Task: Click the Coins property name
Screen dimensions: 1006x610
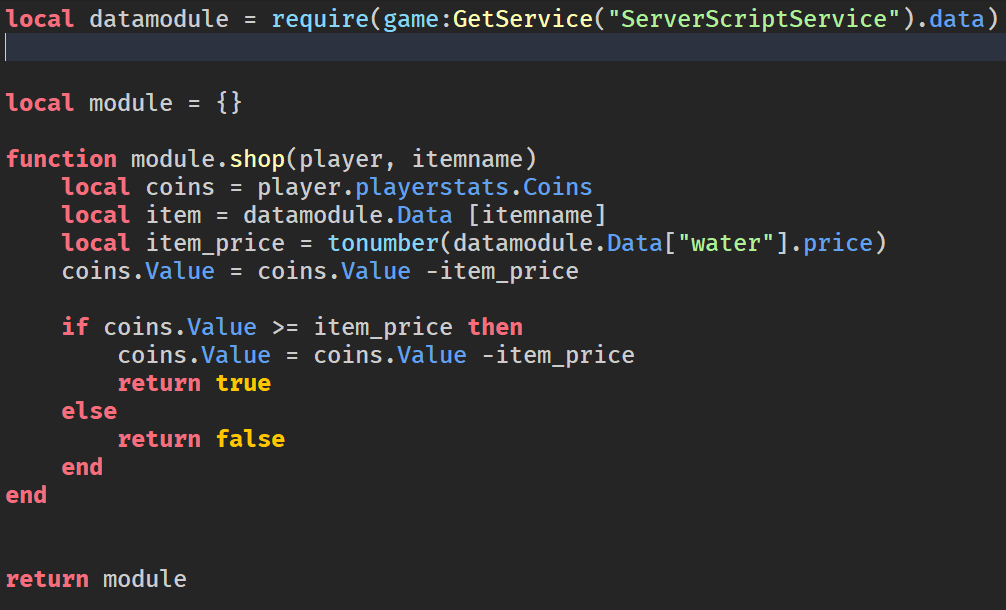Action: pos(556,186)
